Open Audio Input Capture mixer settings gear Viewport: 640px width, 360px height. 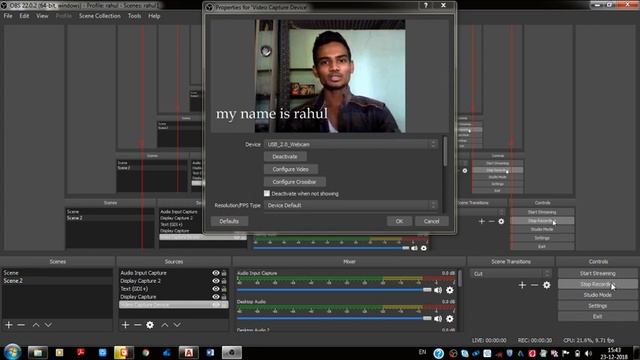pyautogui.click(x=449, y=290)
